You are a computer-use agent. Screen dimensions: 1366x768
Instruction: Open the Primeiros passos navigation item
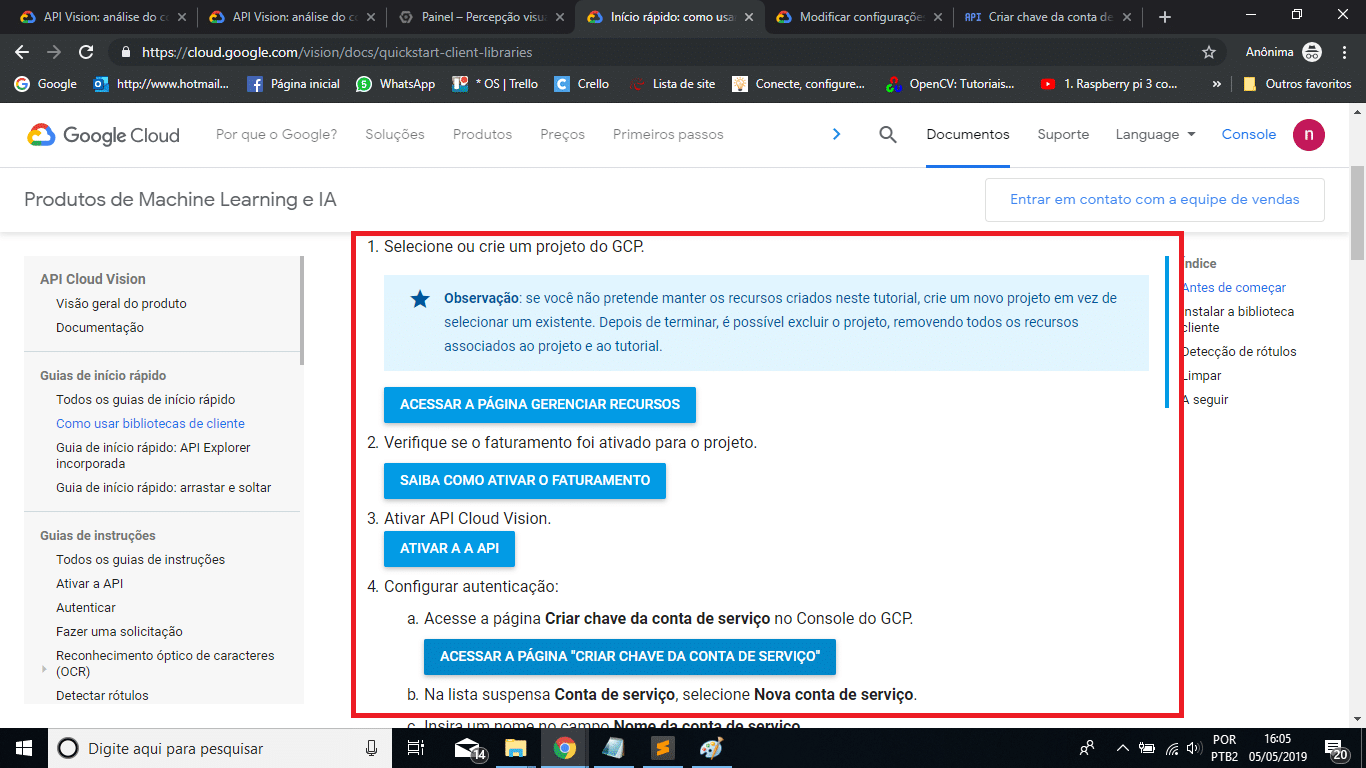tap(668, 134)
